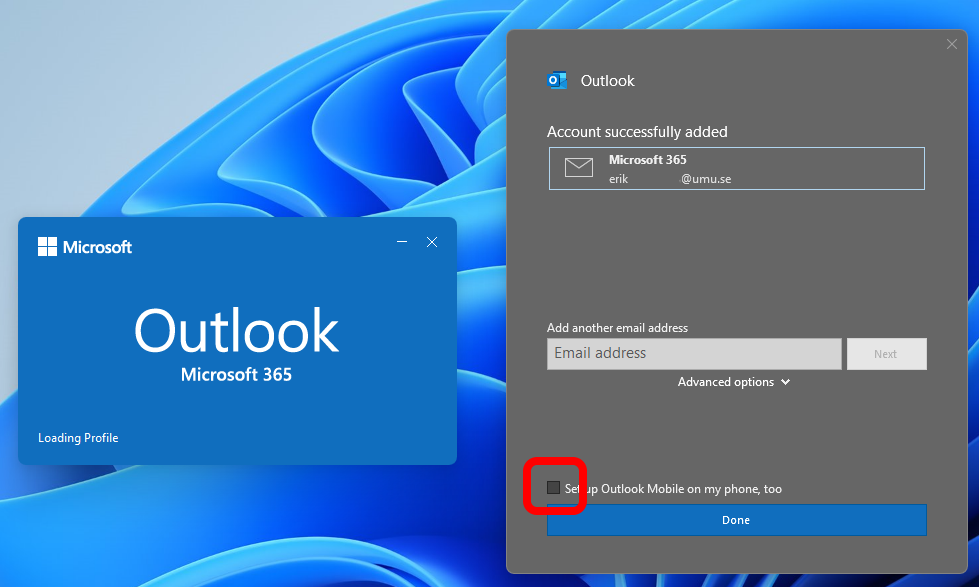Click the Done button
Screen dimensions: 979x587
click(x=737, y=520)
